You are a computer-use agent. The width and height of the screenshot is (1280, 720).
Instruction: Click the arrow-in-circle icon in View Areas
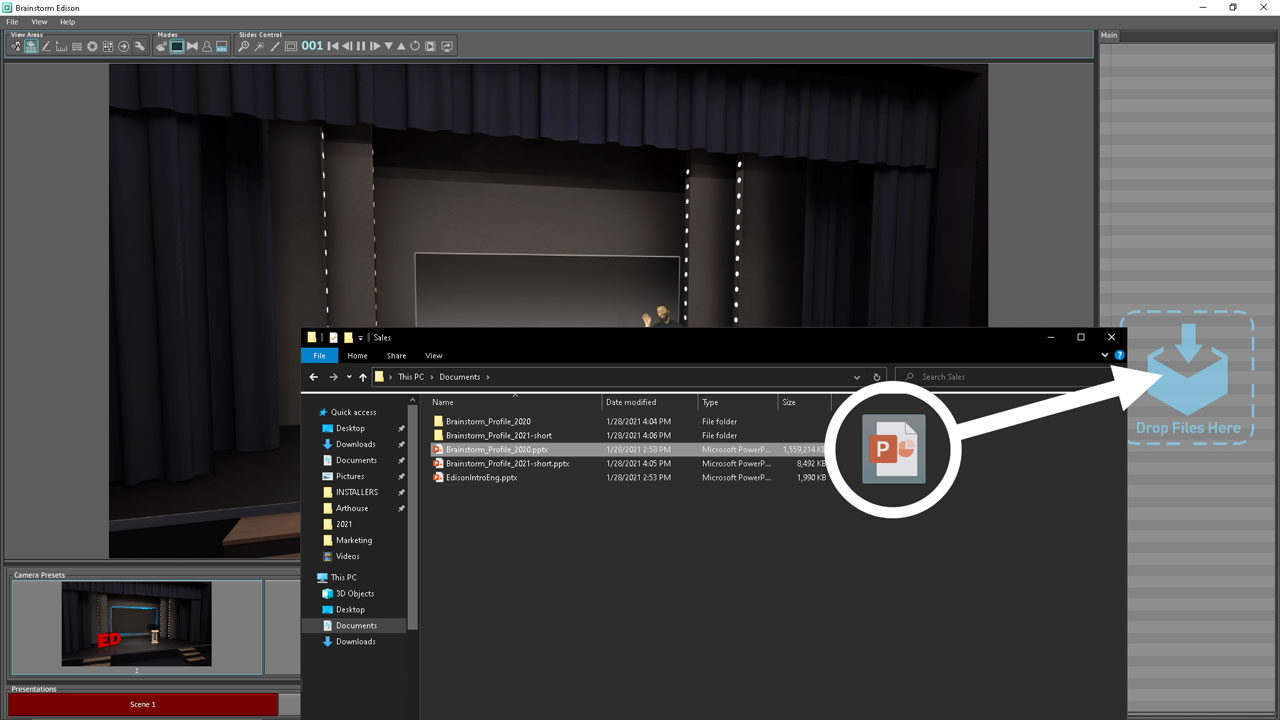(x=123, y=46)
